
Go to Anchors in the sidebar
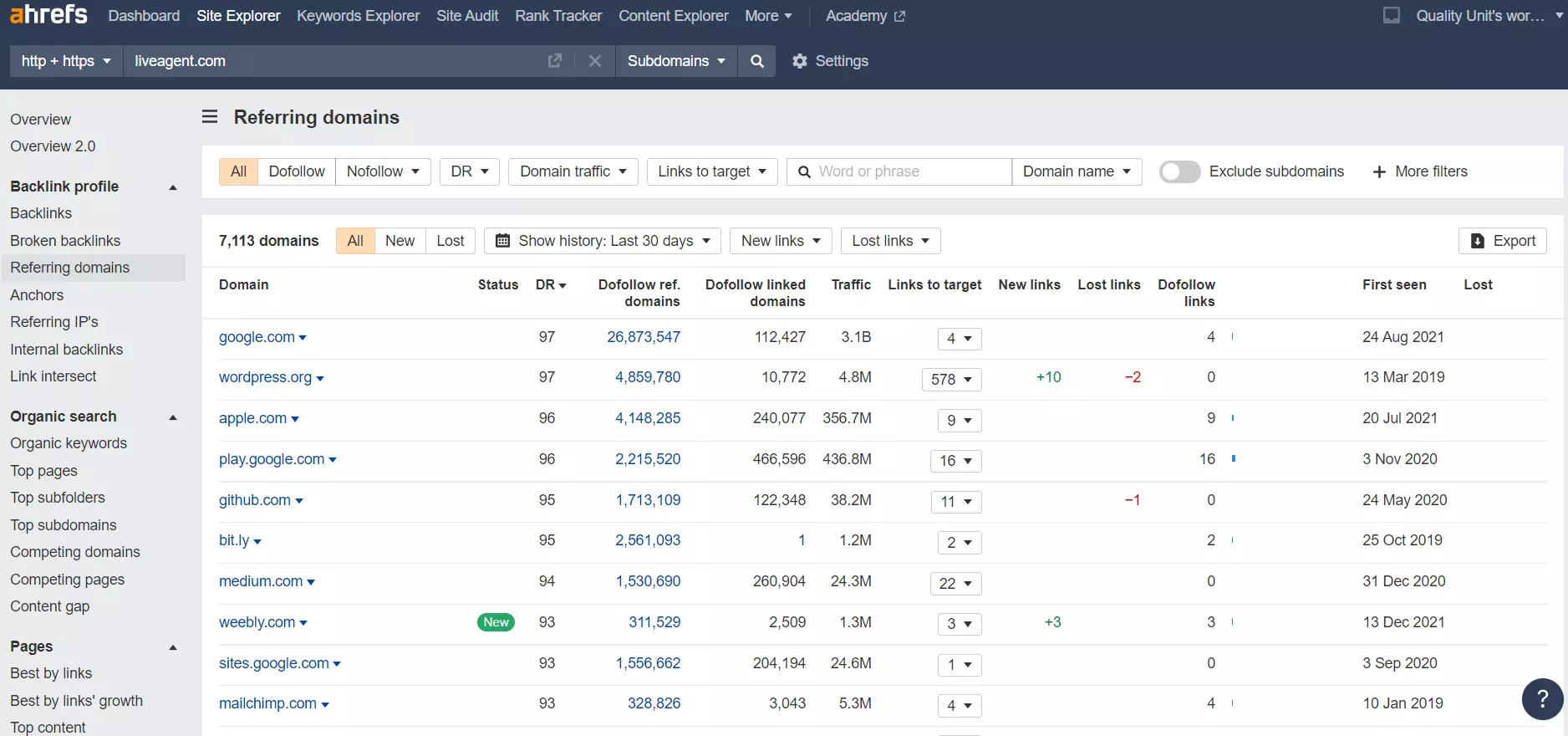[x=37, y=295]
